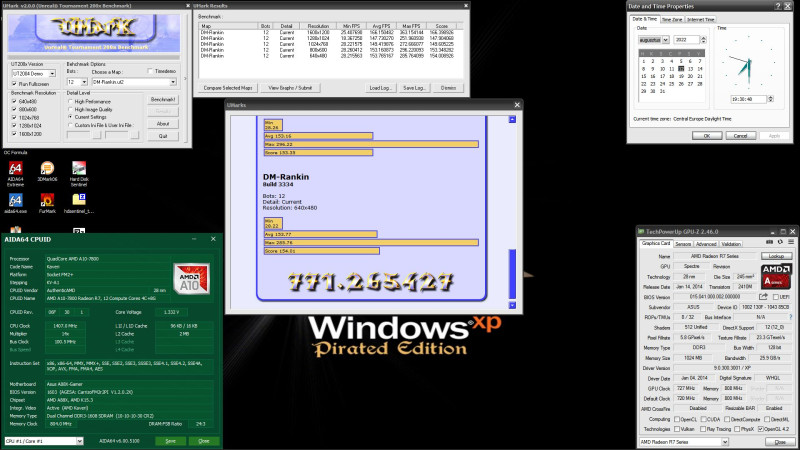The height and width of the screenshot is (450, 800).
Task: Click time spinner arrows next to clock field
Action: [770, 99]
